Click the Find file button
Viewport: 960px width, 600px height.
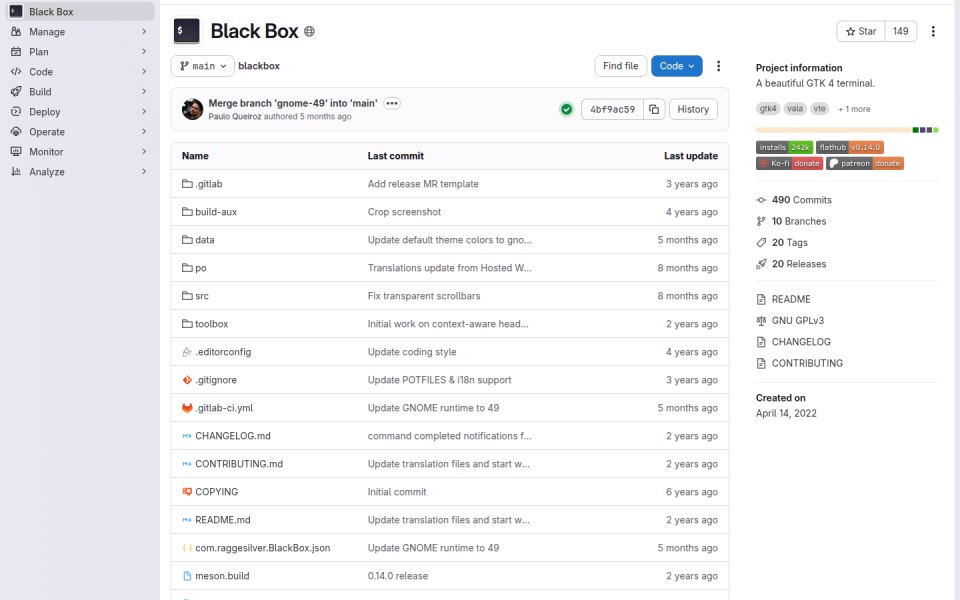(x=620, y=66)
